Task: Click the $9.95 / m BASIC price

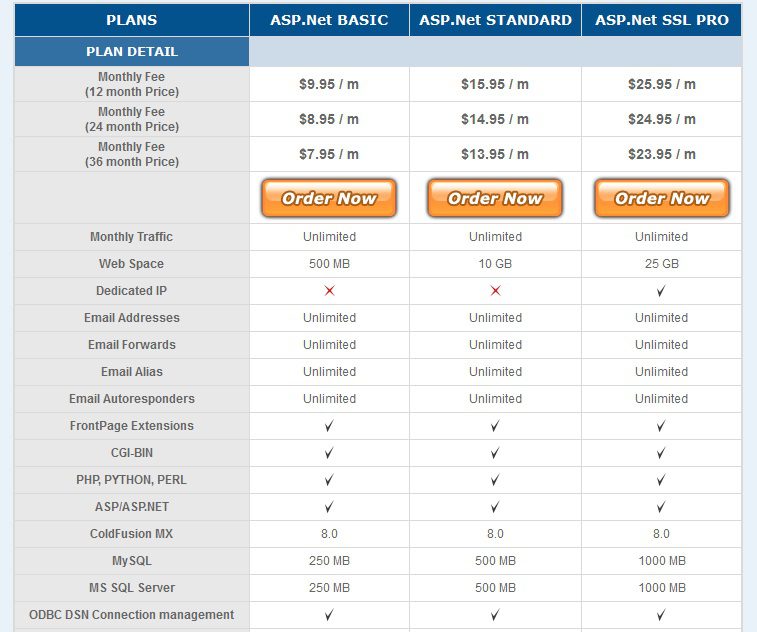Action: point(329,84)
